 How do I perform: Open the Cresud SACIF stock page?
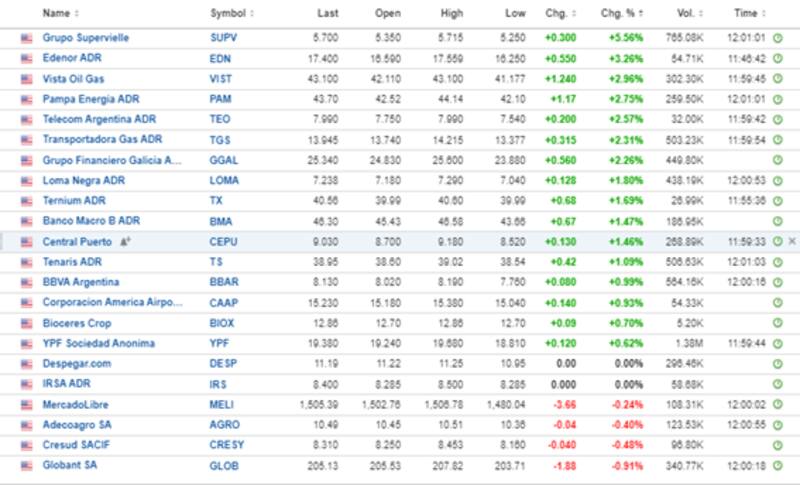(x=75, y=445)
